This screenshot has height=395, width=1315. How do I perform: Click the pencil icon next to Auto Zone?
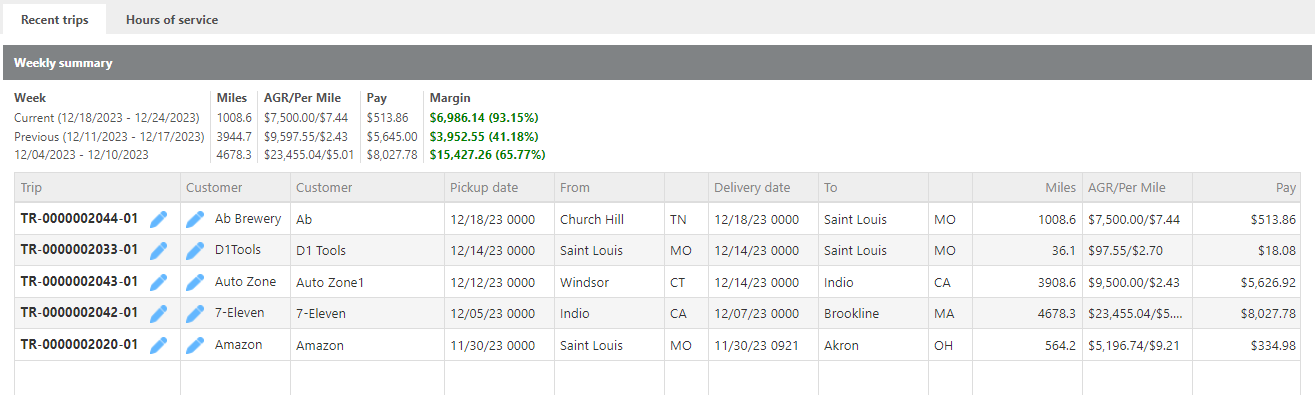pos(195,282)
